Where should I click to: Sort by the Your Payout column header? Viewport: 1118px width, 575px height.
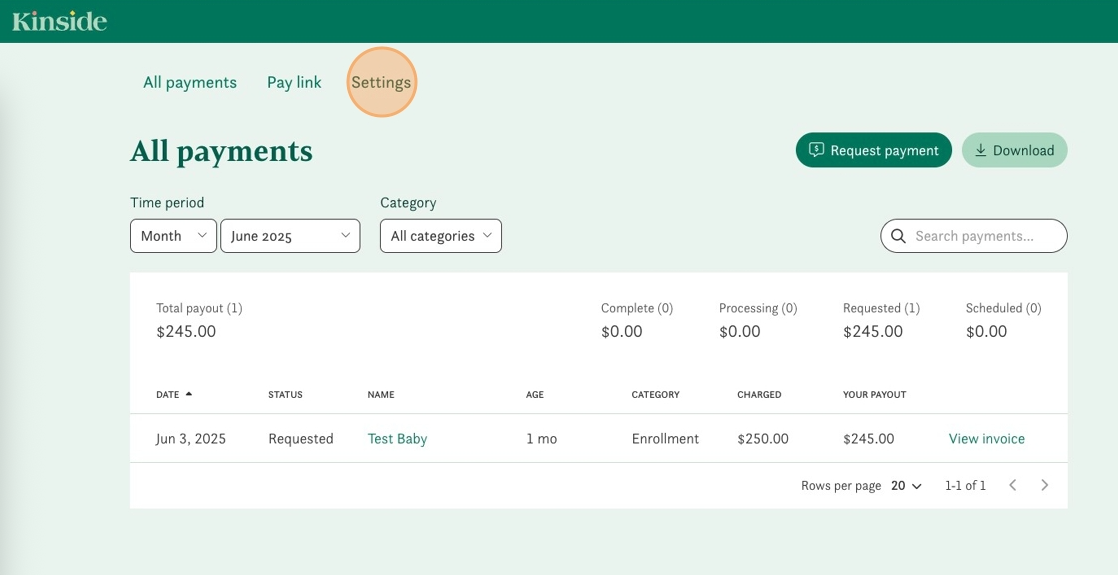(x=874, y=394)
